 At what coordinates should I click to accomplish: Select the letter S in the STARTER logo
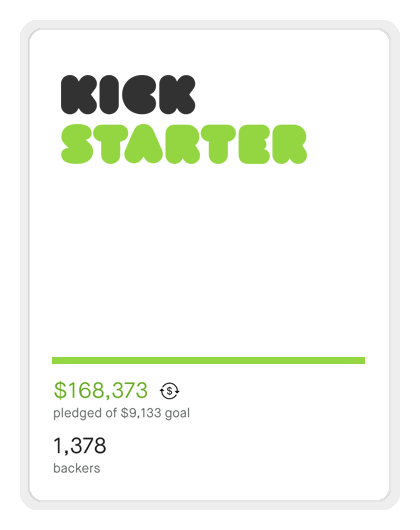coord(77,144)
